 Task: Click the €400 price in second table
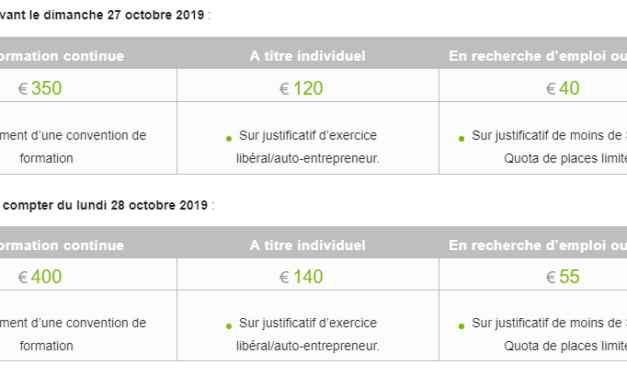(x=40, y=277)
